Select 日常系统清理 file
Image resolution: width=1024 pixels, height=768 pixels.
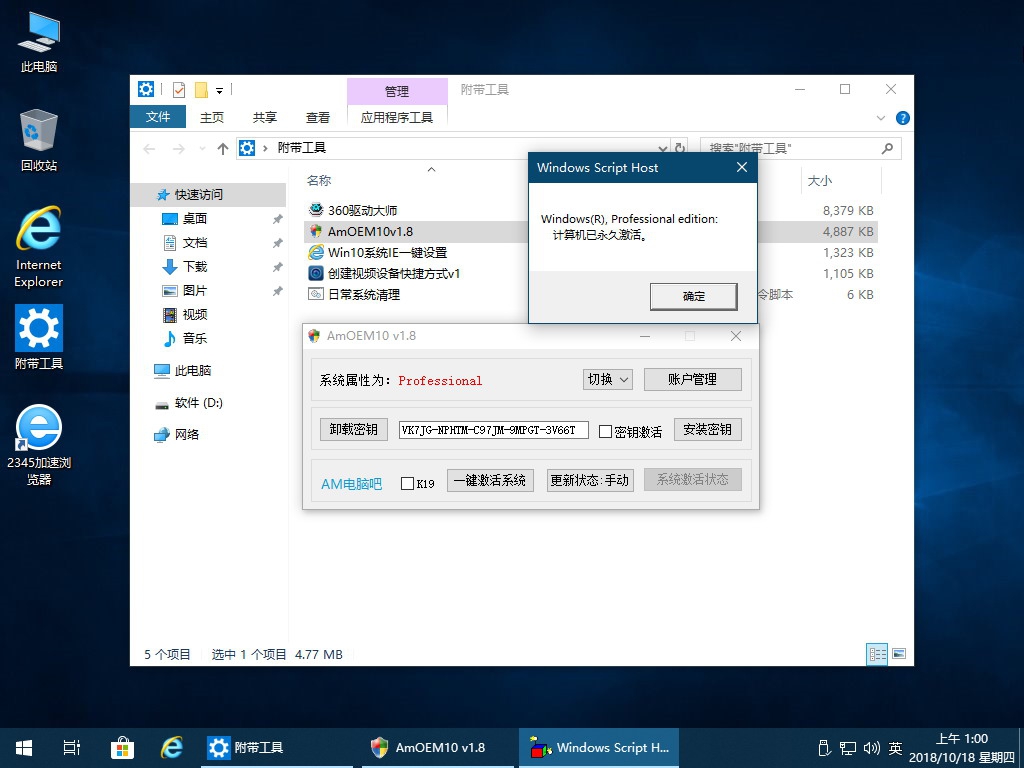pyautogui.click(x=364, y=295)
